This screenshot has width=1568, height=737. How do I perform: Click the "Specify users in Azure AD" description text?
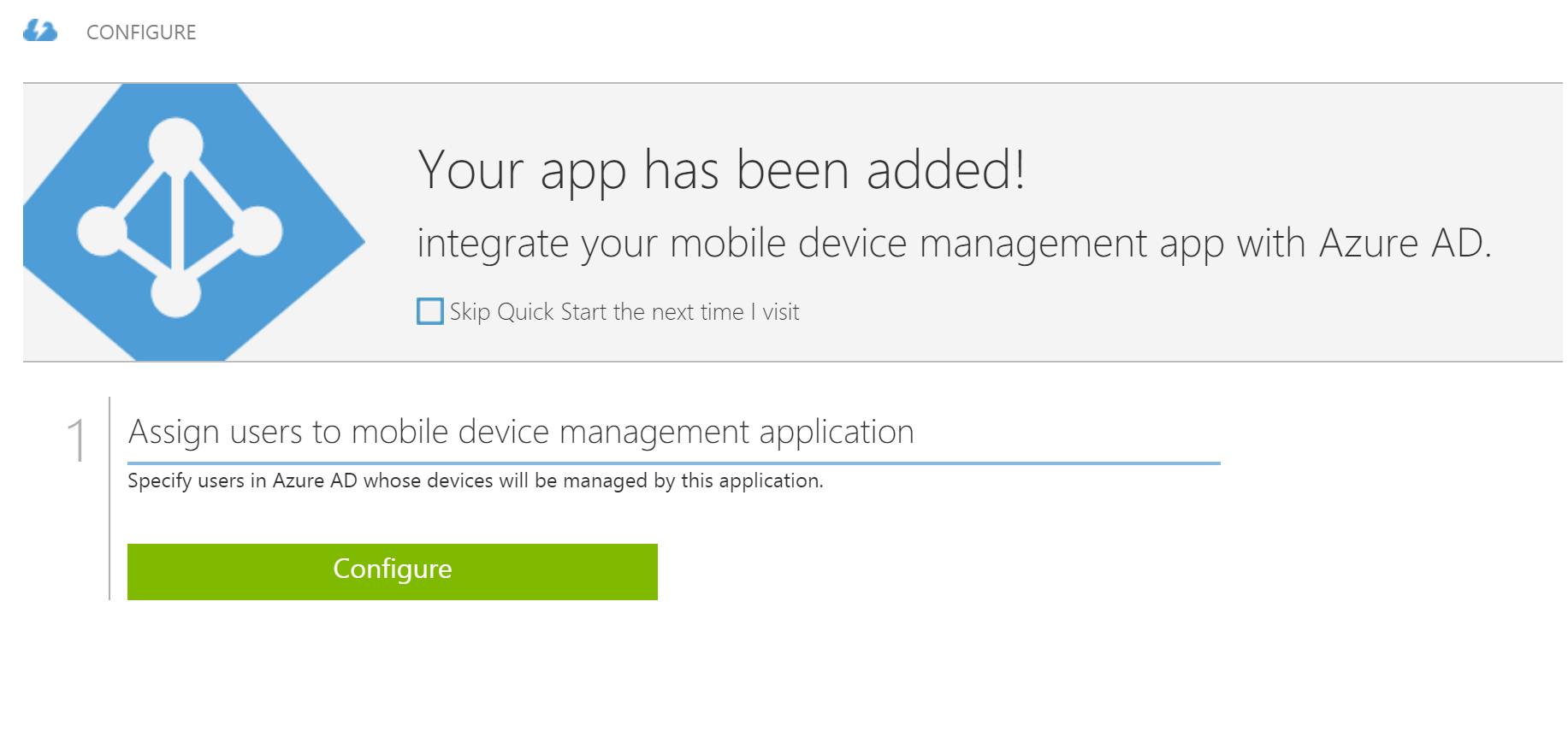coord(475,481)
